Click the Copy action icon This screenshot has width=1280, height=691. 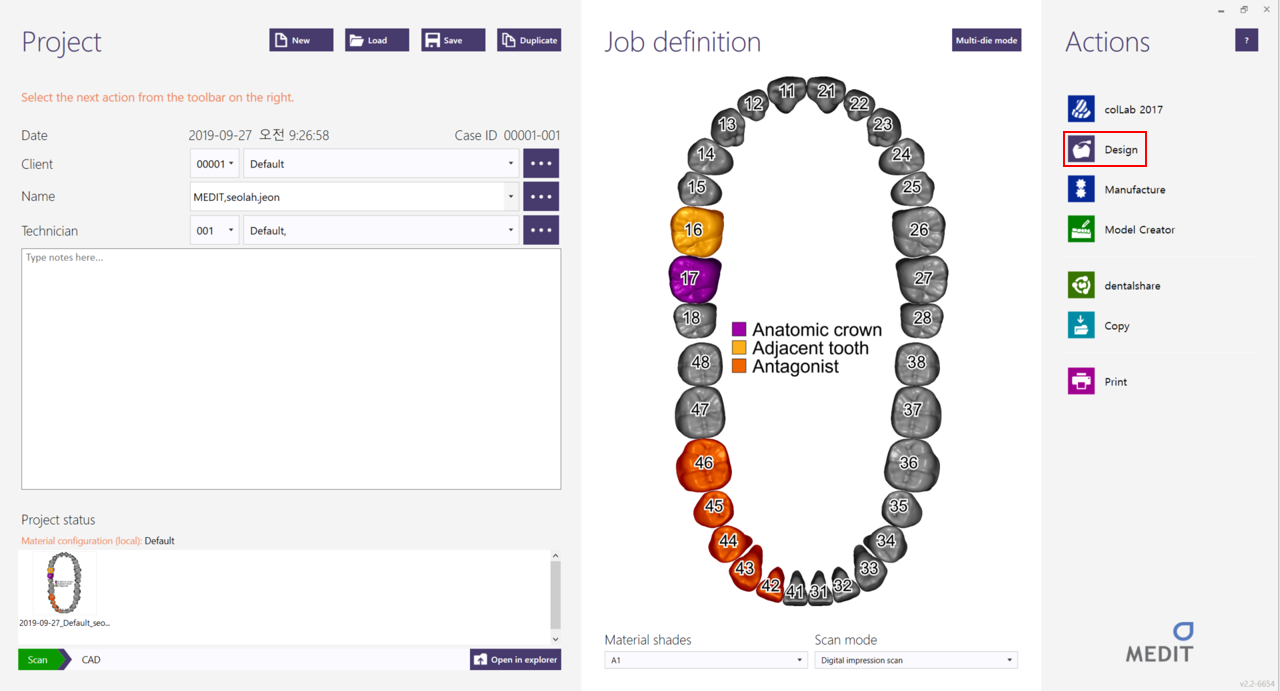pos(1081,325)
